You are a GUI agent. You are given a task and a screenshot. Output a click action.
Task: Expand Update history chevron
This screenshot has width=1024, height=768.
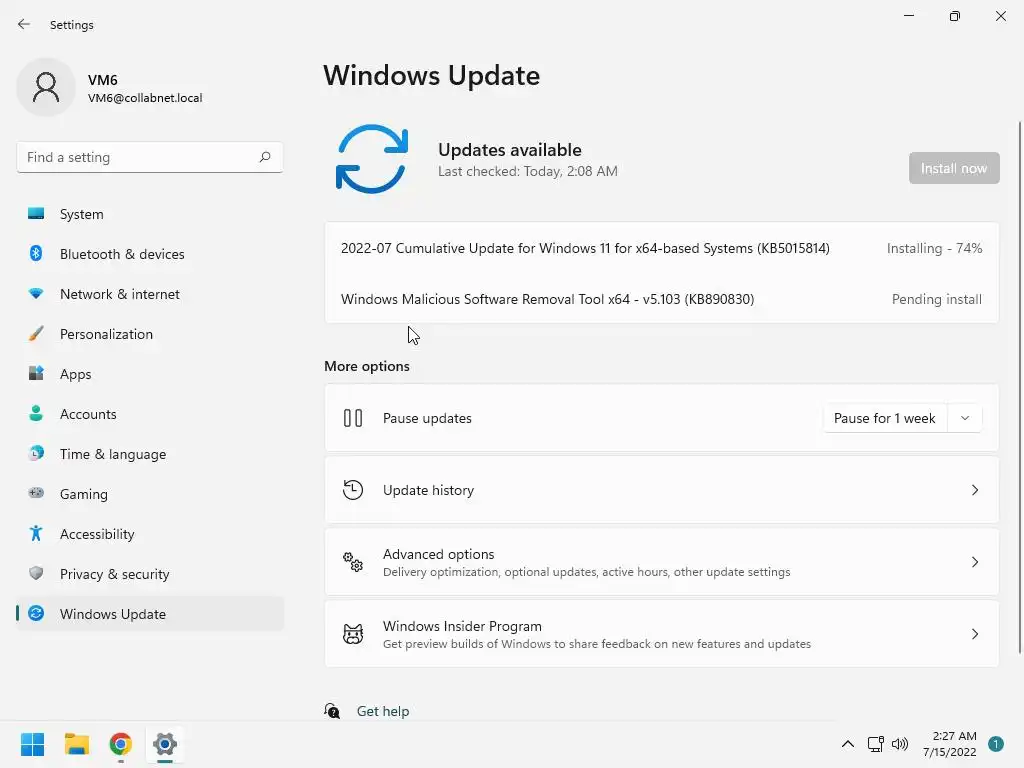(x=974, y=490)
